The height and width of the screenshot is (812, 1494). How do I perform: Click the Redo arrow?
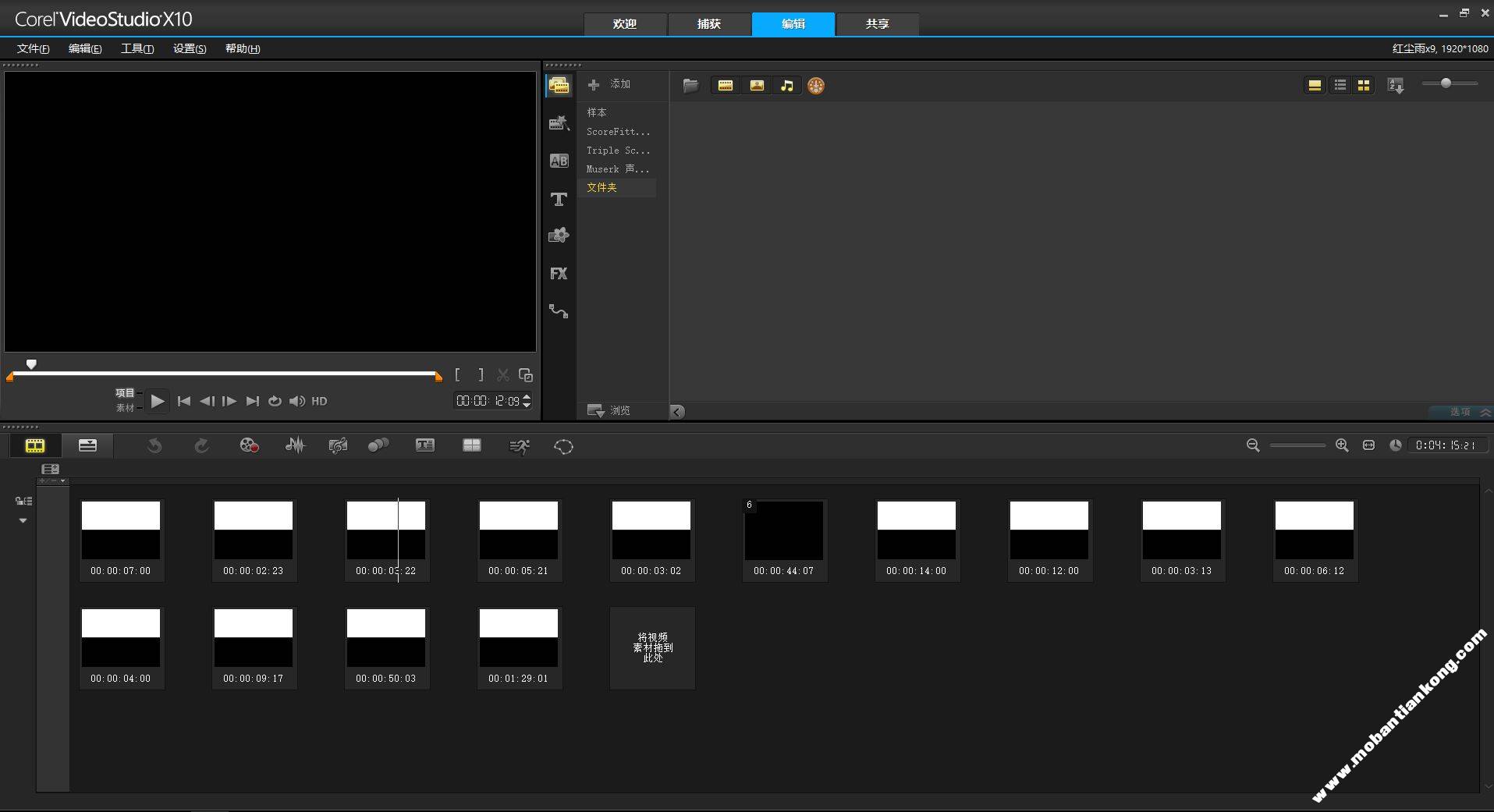click(x=201, y=445)
